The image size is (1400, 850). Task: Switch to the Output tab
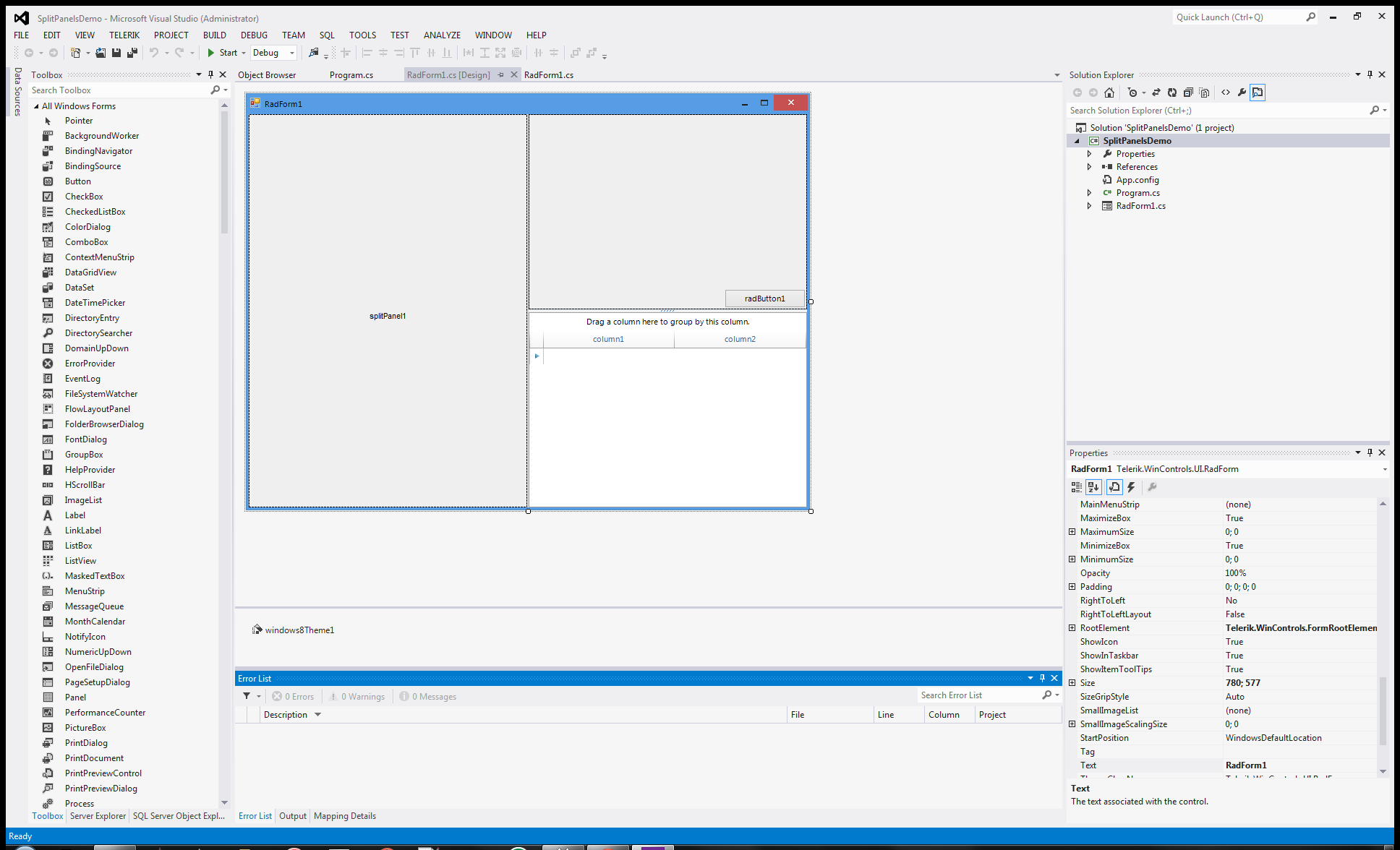click(x=293, y=816)
